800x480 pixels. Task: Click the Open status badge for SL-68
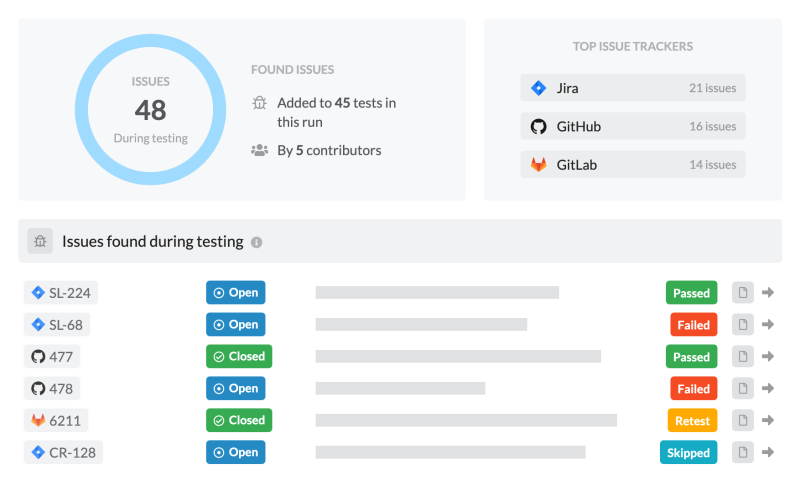235,325
